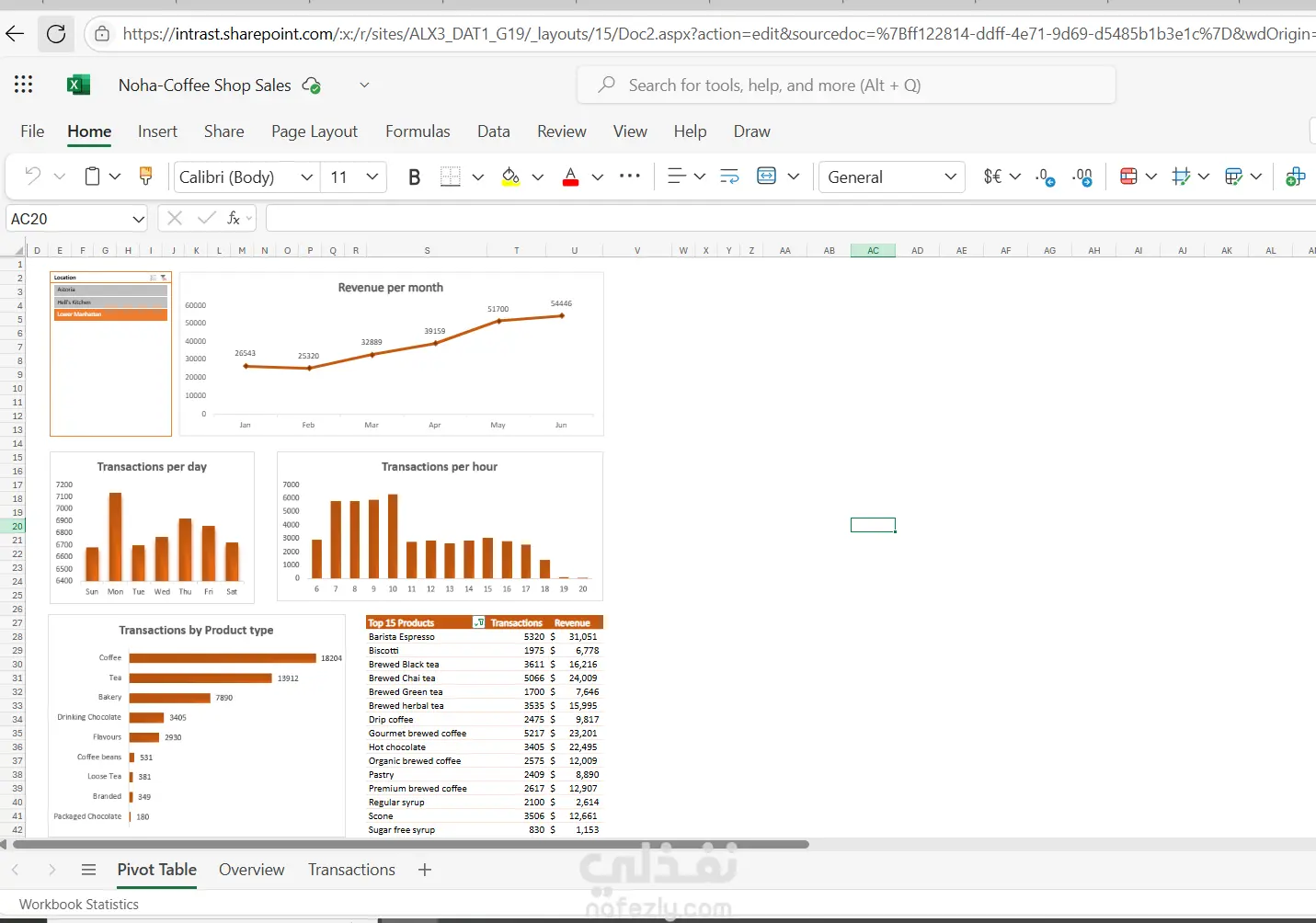Click the Noha-Coffee Shop Sales title
Screen dimensions: 1316x923
[x=204, y=85]
